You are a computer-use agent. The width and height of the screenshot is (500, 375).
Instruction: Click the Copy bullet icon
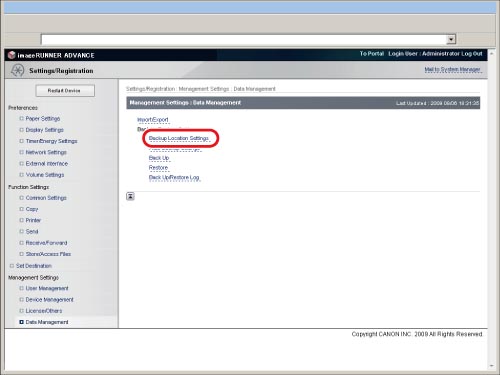[21, 209]
